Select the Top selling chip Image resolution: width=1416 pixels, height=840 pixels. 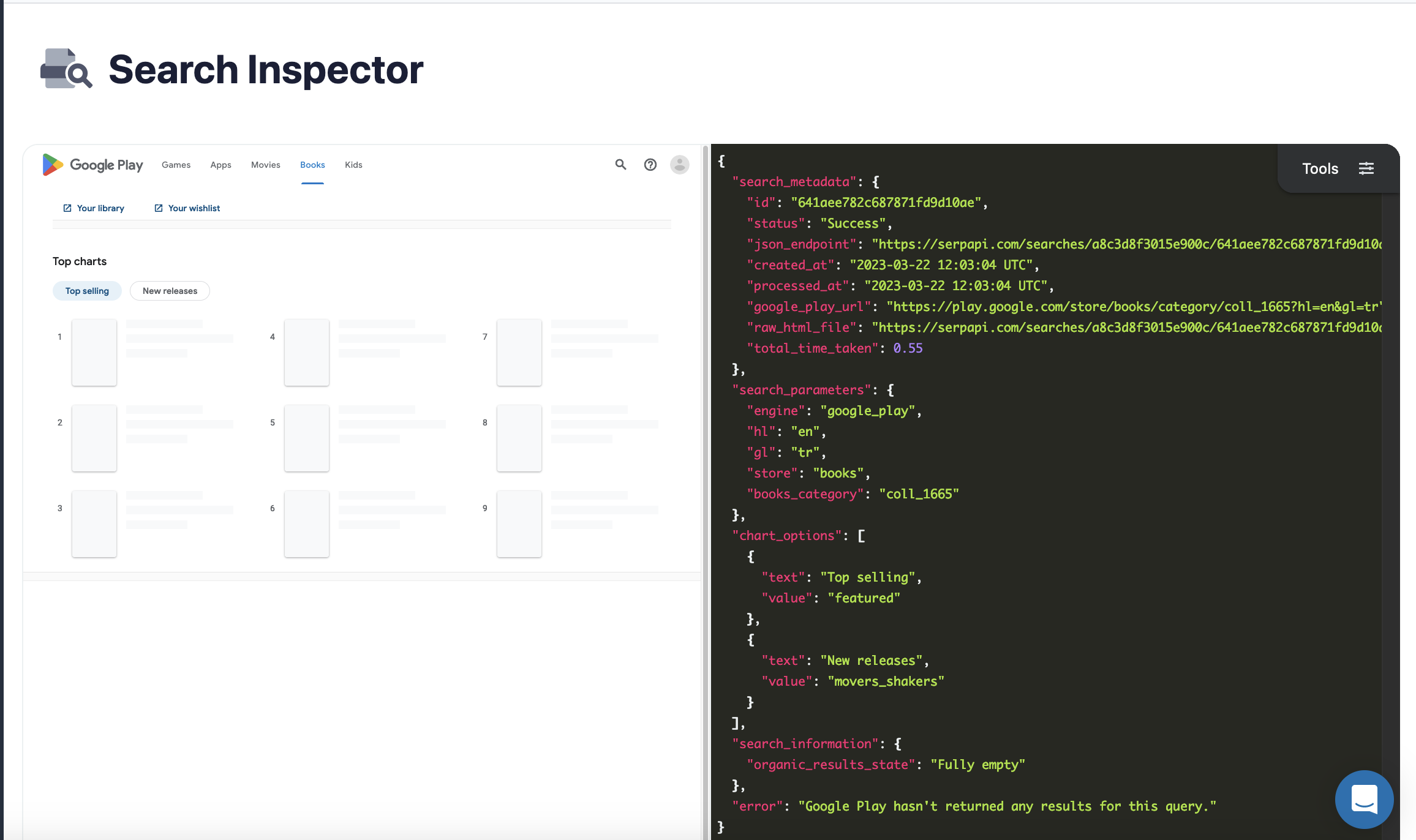(87, 290)
